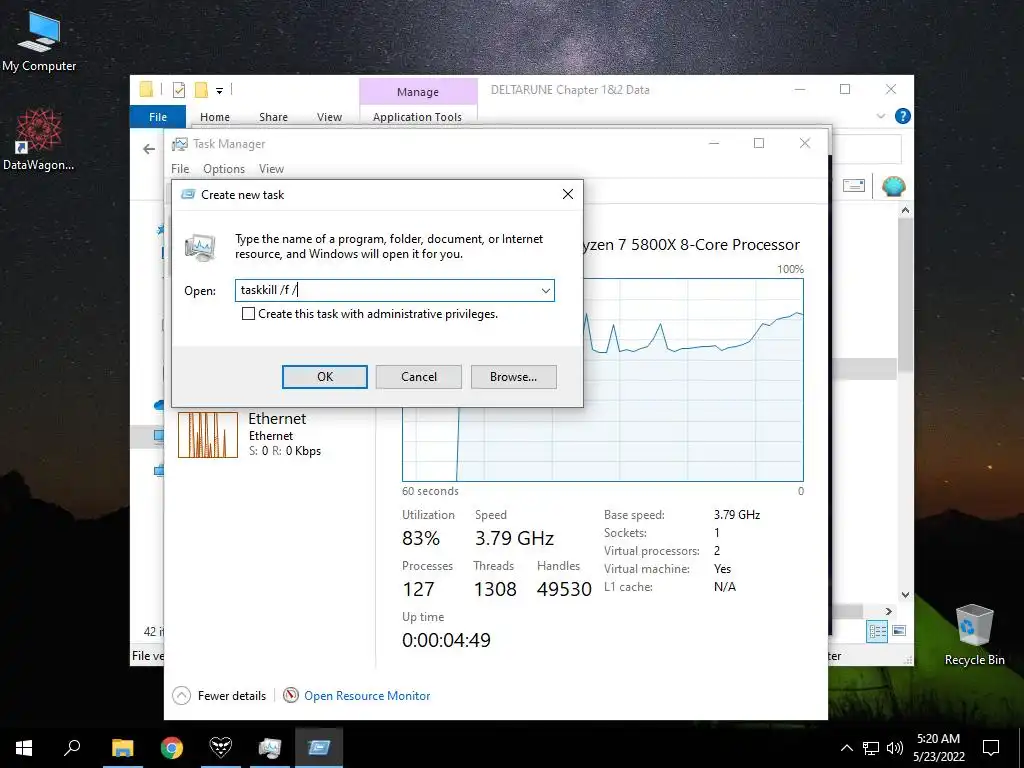1024x768 pixels.
Task: Open Explorer's blue File tab
Action: (x=158, y=117)
